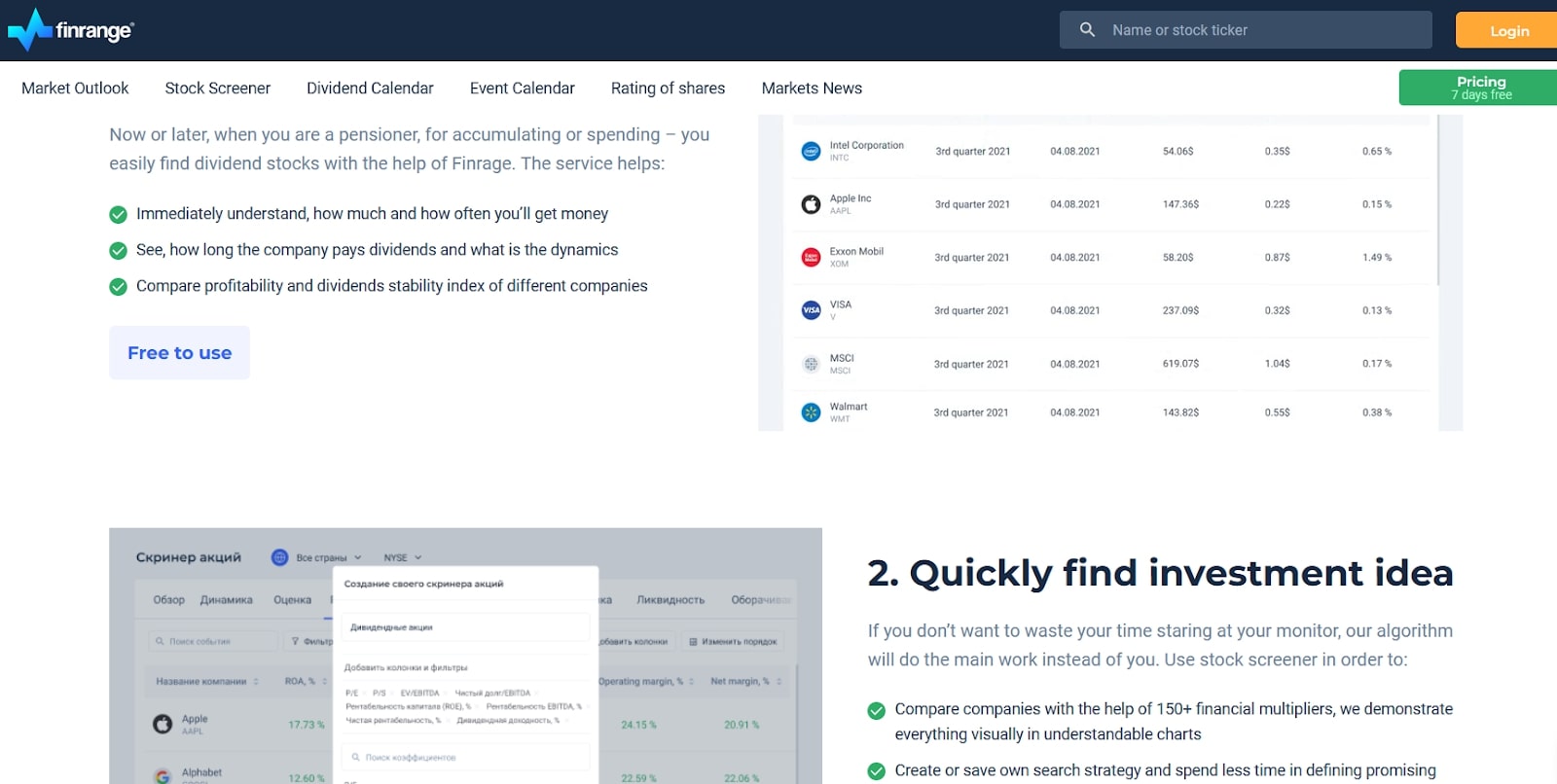The image size is (1557, 784).
Task: Click the globe icon in screener image
Action: (279, 557)
